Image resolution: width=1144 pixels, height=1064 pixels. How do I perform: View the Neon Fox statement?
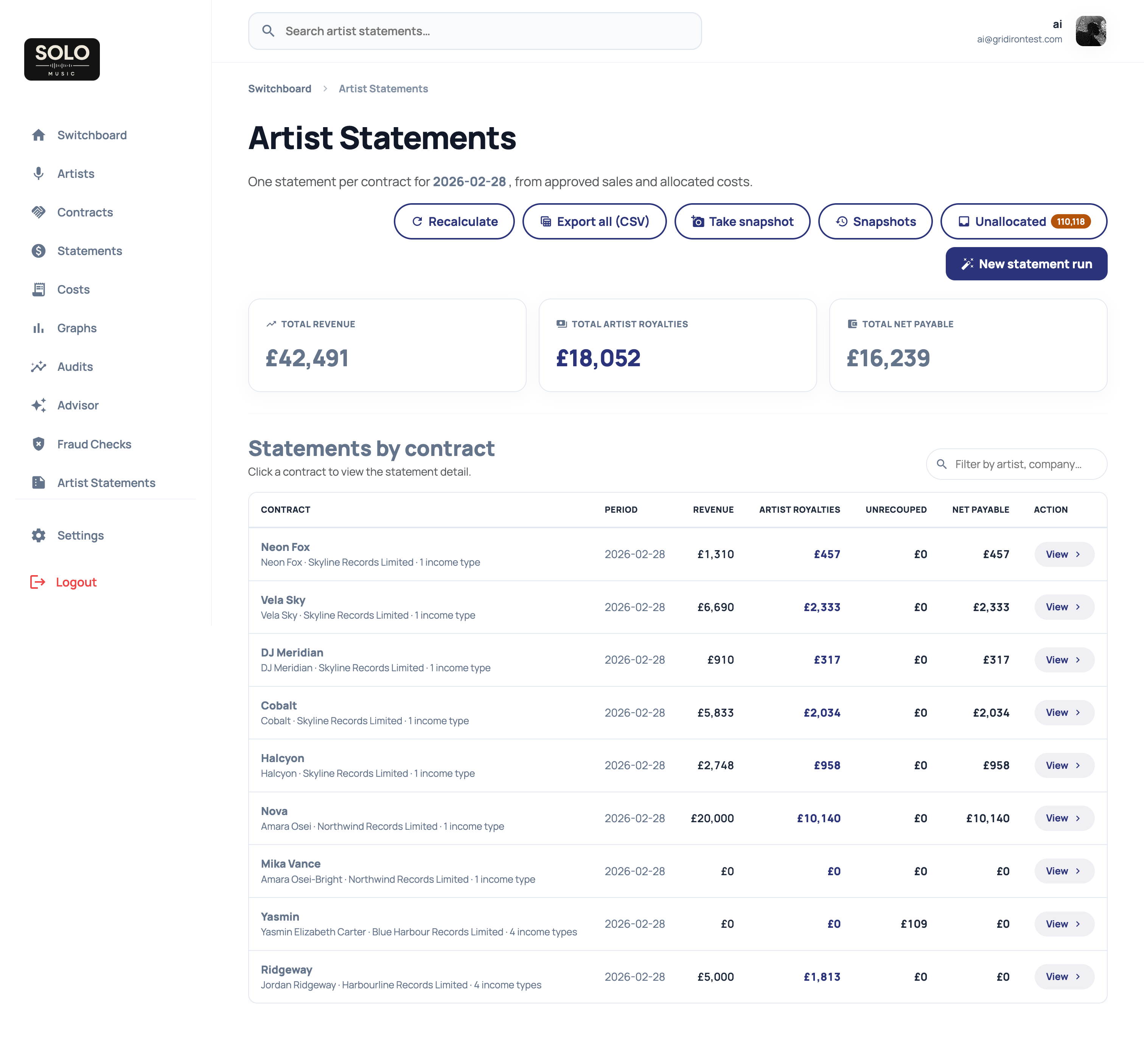pyautogui.click(x=1065, y=555)
